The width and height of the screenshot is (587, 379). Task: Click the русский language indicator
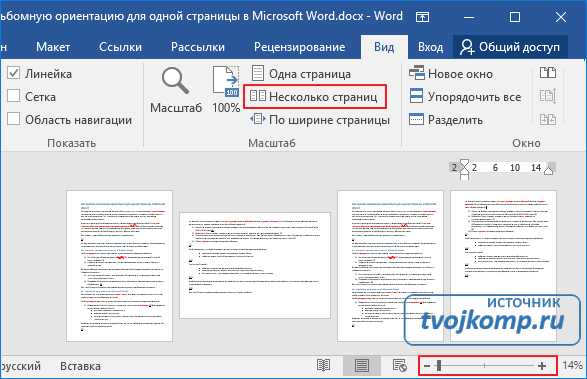pos(21,366)
